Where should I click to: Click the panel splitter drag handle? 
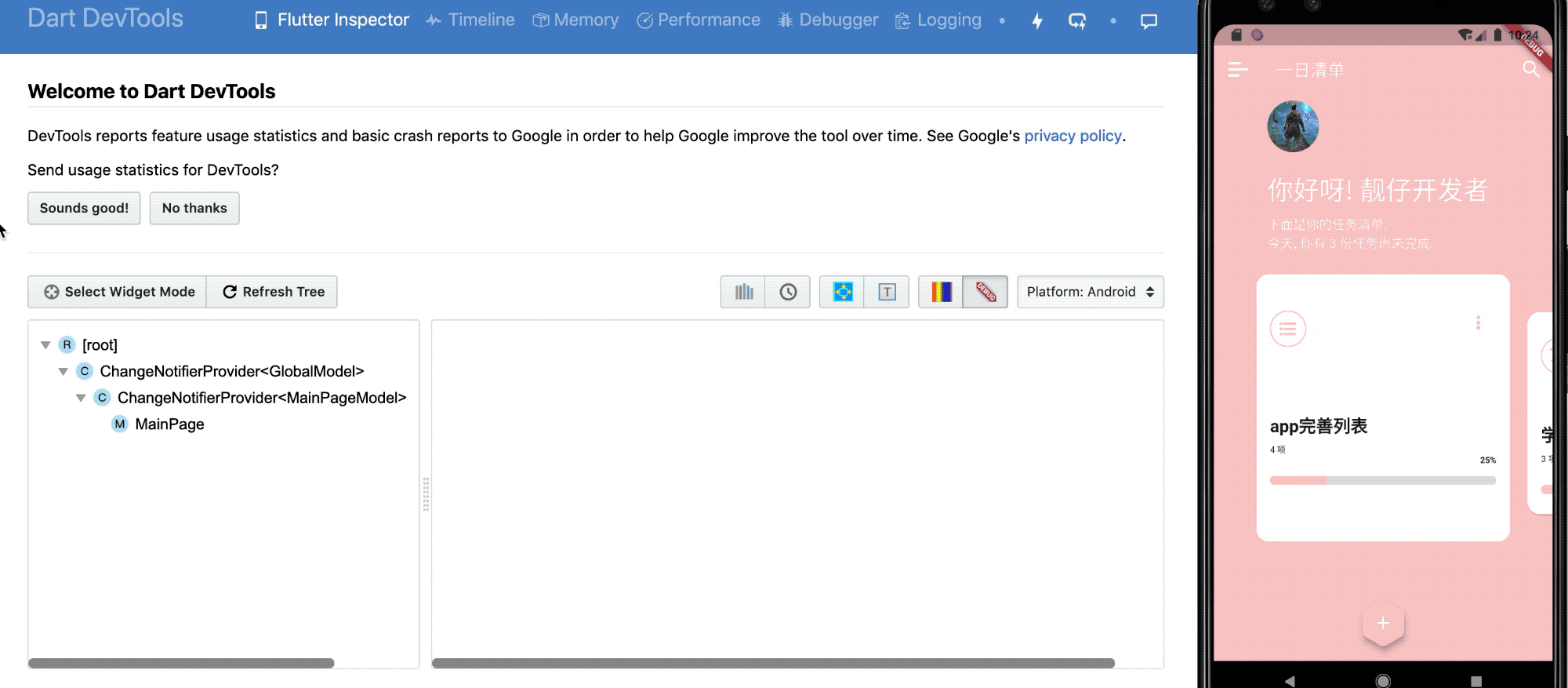(x=426, y=494)
